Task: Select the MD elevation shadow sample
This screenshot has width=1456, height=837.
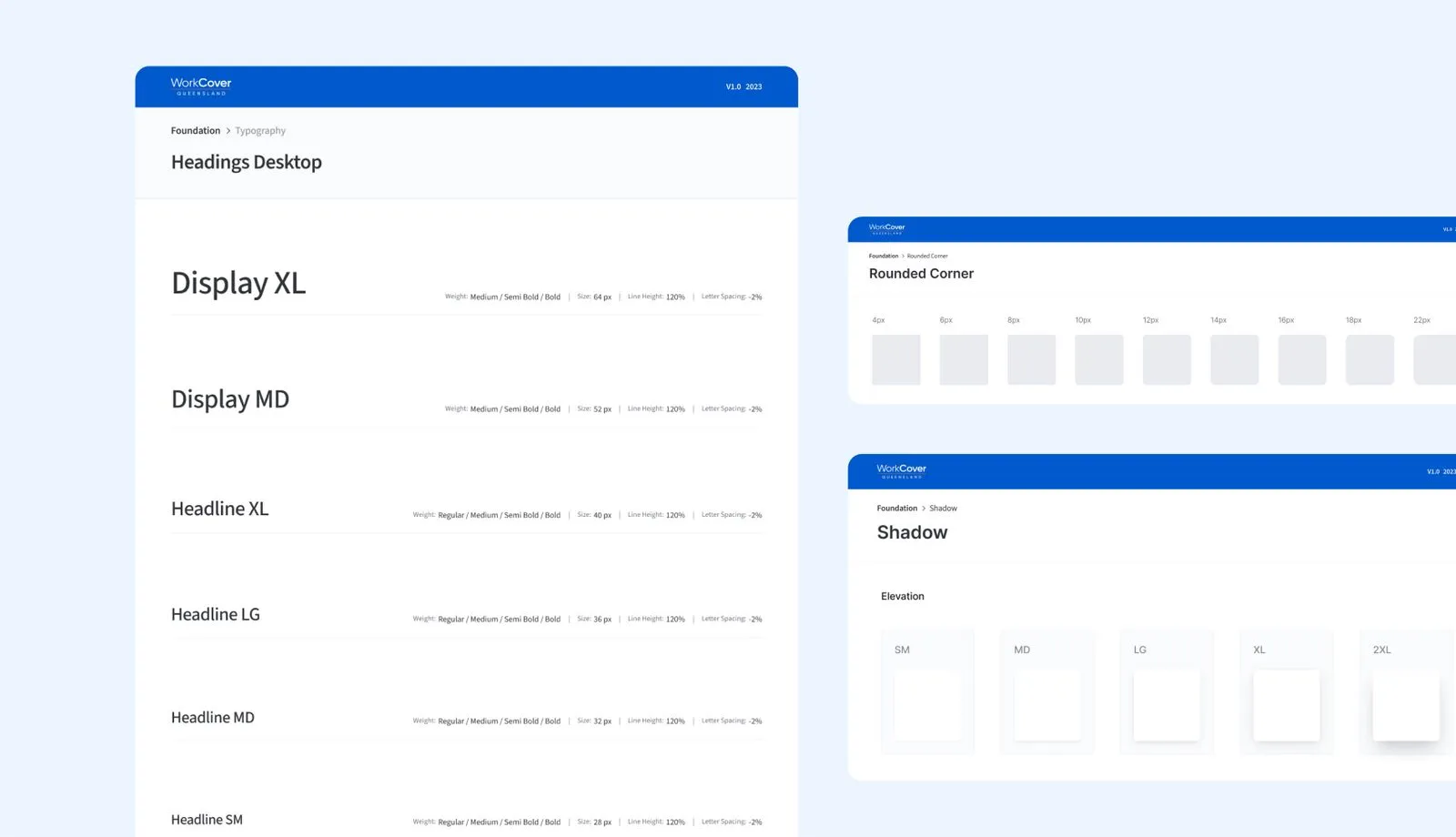Action: click(x=1047, y=705)
